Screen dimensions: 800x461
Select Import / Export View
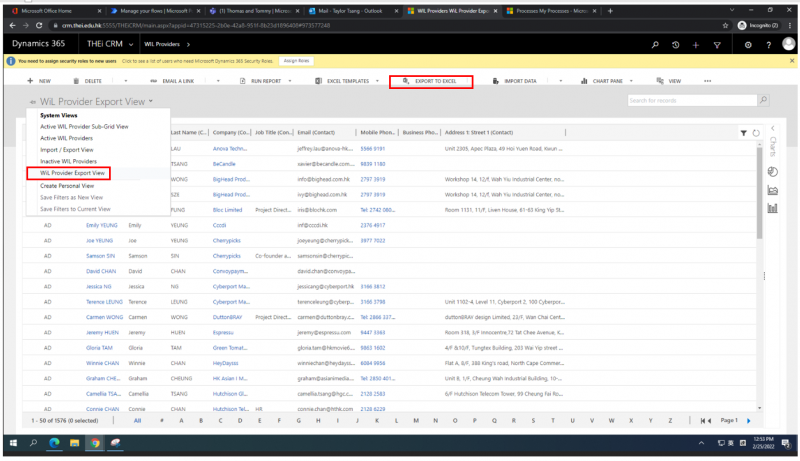[66, 150]
